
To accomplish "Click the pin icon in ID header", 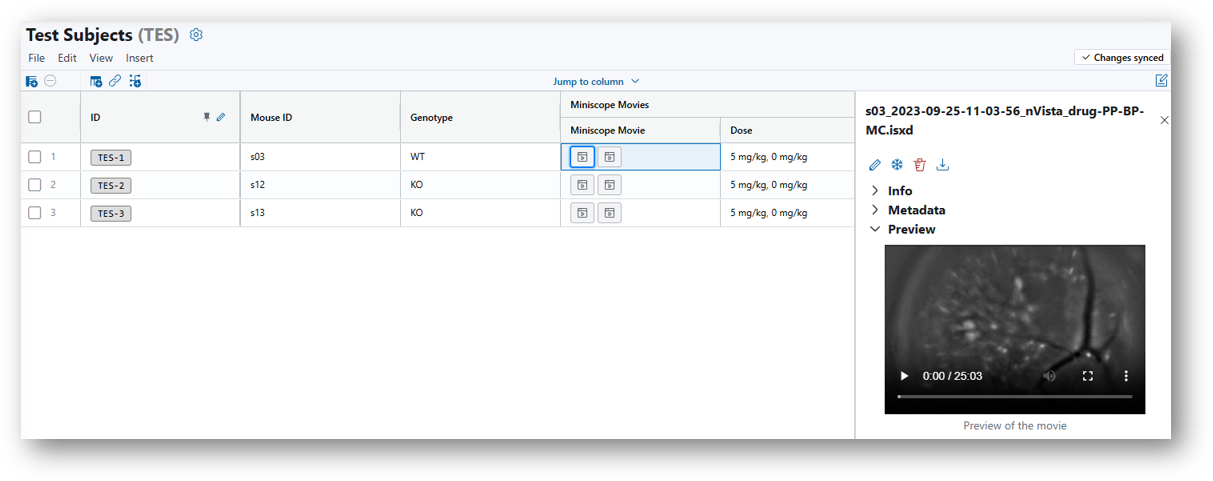I will [207, 117].
